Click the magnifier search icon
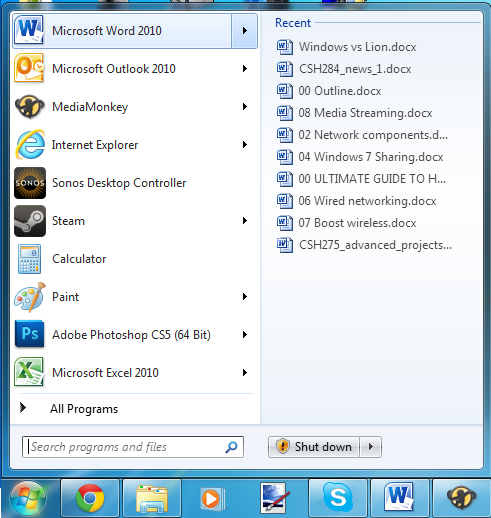 [231, 447]
